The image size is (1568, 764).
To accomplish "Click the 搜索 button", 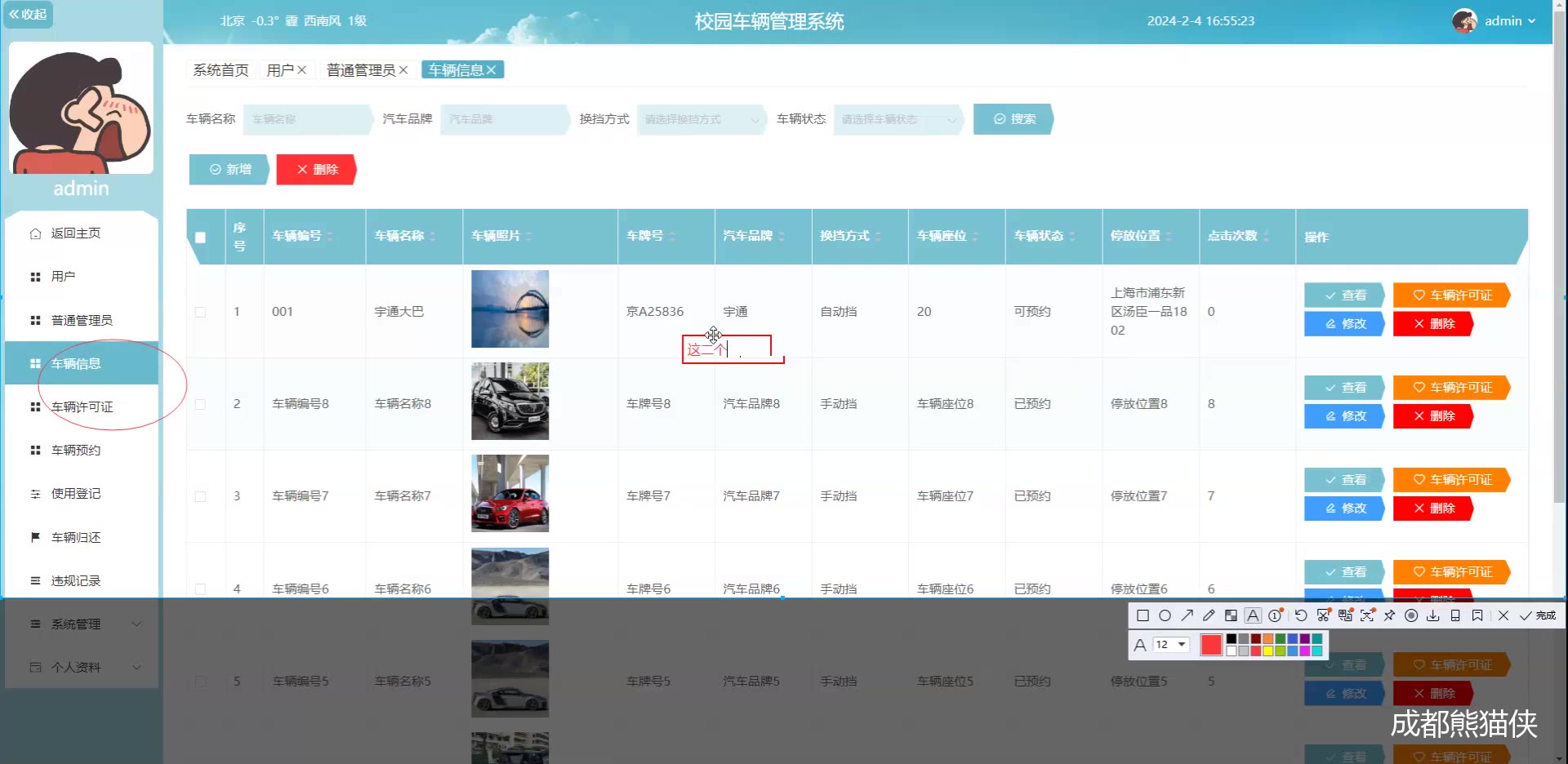I will pyautogui.click(x=1013, y=119).
